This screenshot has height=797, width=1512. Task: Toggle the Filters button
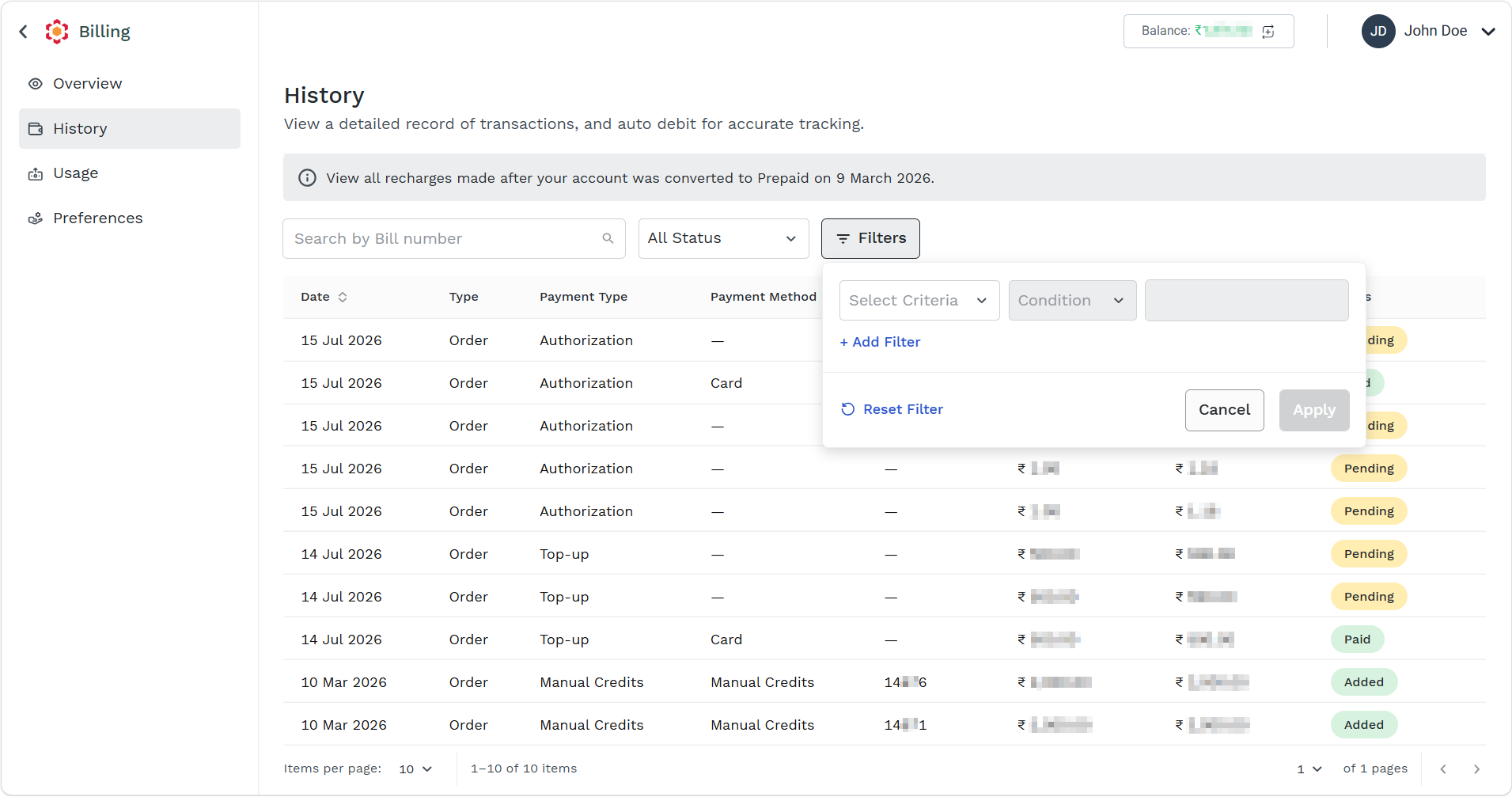pos(870,238)
